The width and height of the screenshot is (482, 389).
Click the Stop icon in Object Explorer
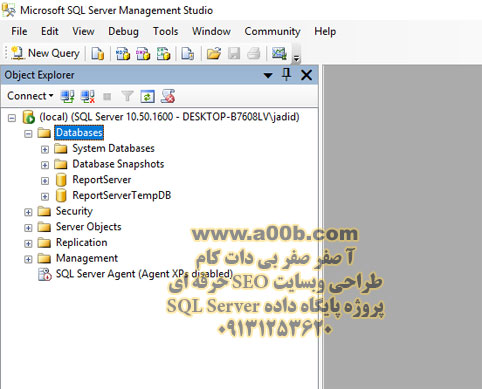(x=107, y=97)
